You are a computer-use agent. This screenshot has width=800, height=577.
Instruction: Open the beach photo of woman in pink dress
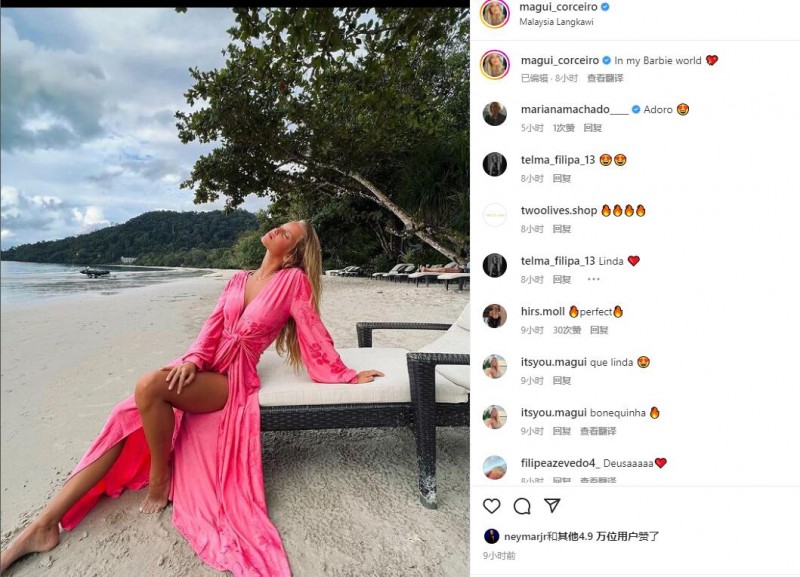(235, 292)
